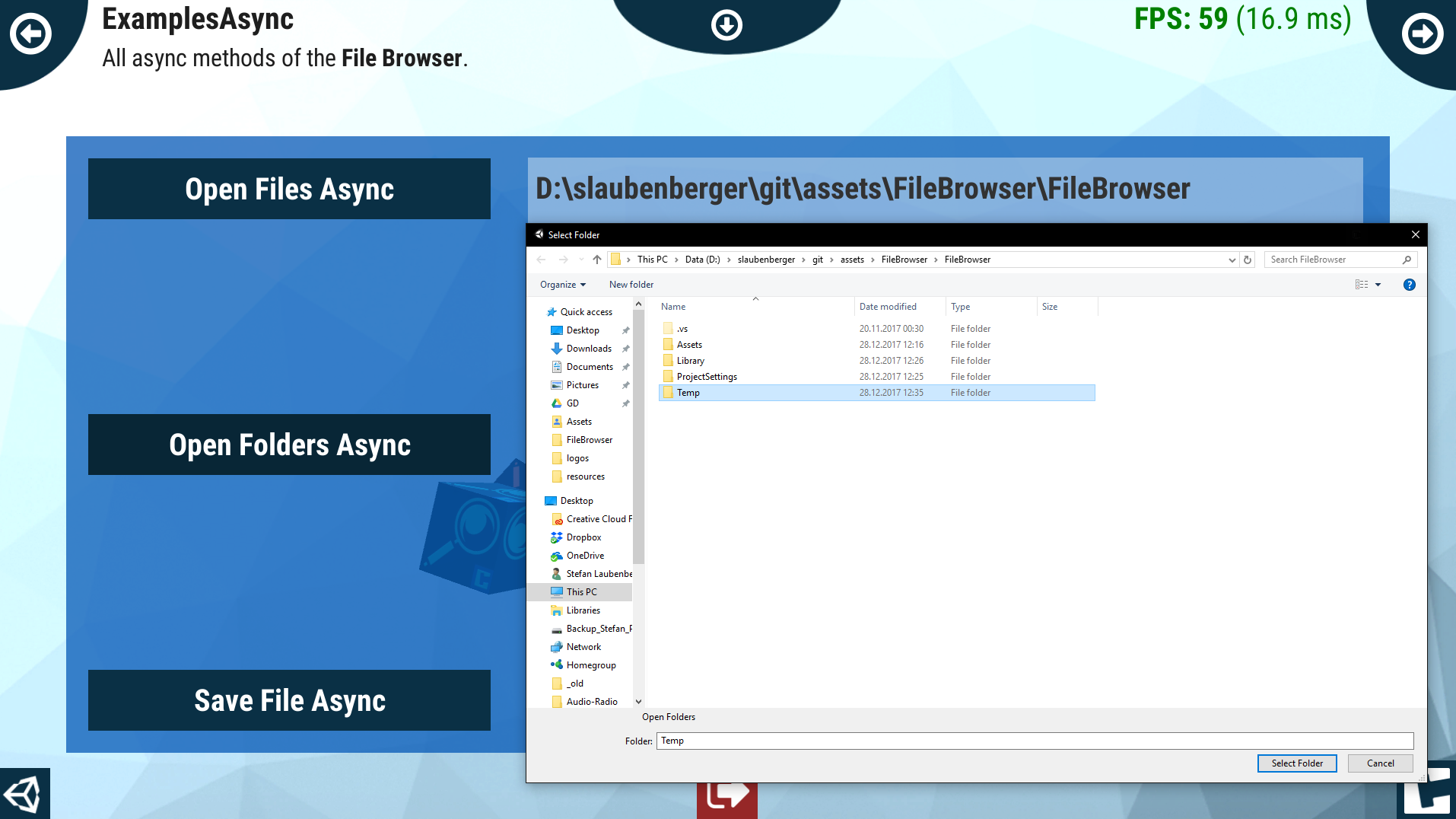Expand chevron after 'git' in breadcrumb
The image size is (1456, 819).
[x=831, y=260]
